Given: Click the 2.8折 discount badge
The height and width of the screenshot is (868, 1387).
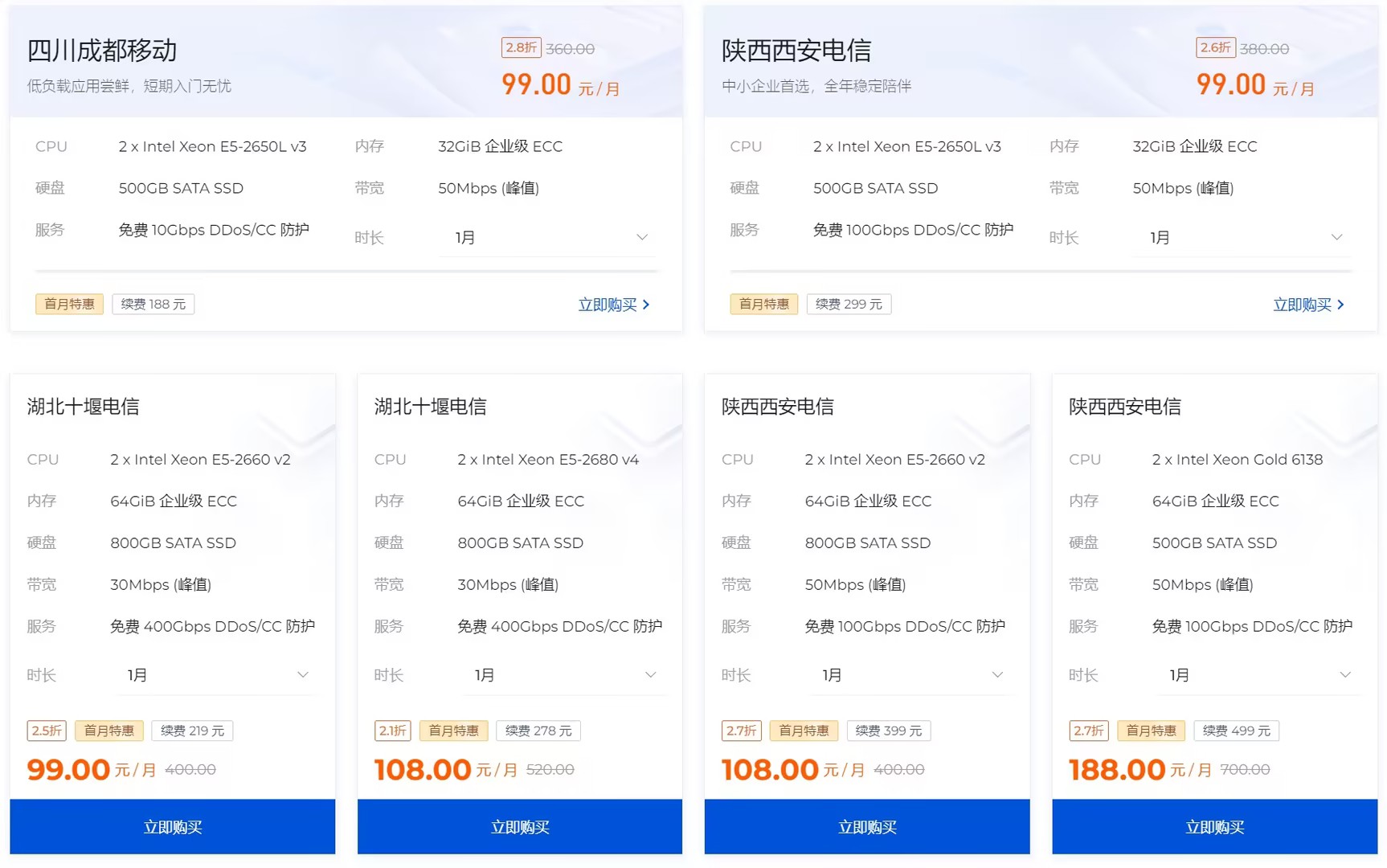Looking at the screenshot, I should coord(521,47).
